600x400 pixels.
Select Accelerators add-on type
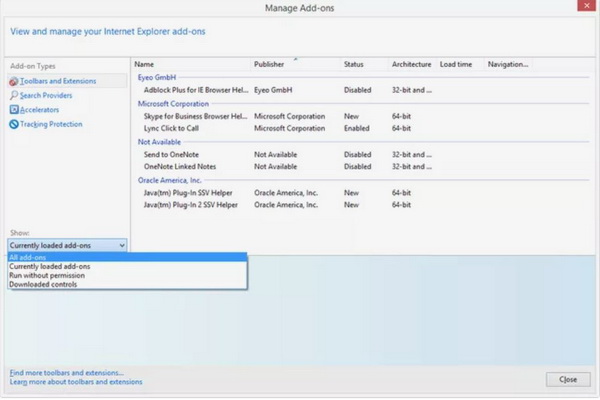(x=39, y=110)
